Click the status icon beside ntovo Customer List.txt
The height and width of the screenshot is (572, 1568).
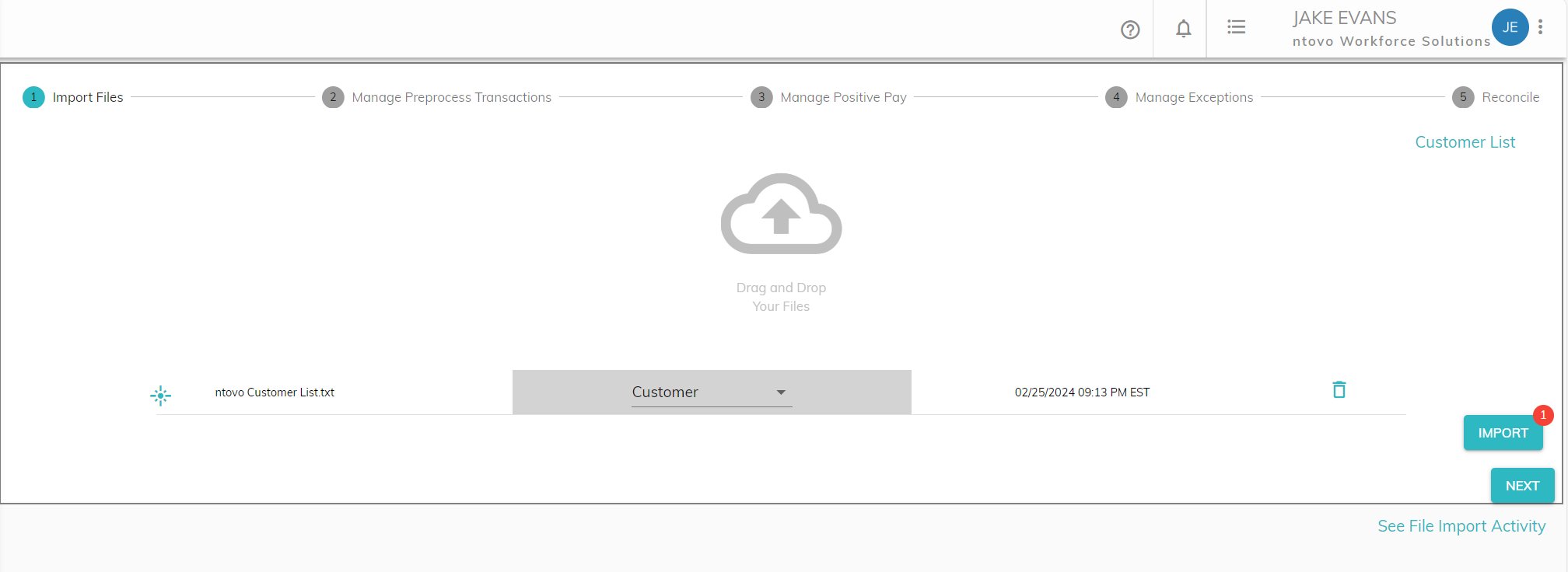[x=160, y=395]
